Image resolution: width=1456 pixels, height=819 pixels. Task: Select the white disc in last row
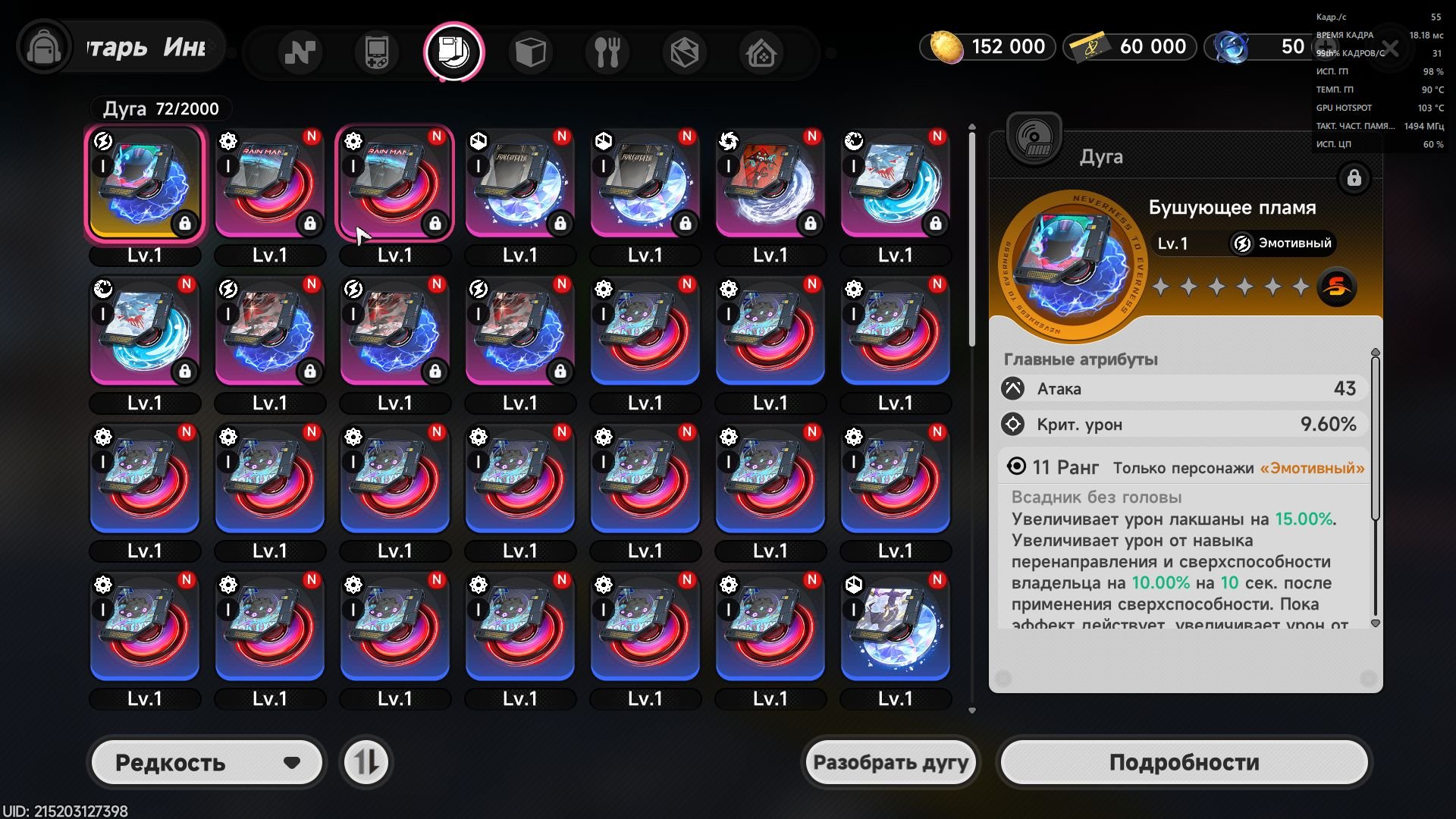tap(895, 626)
